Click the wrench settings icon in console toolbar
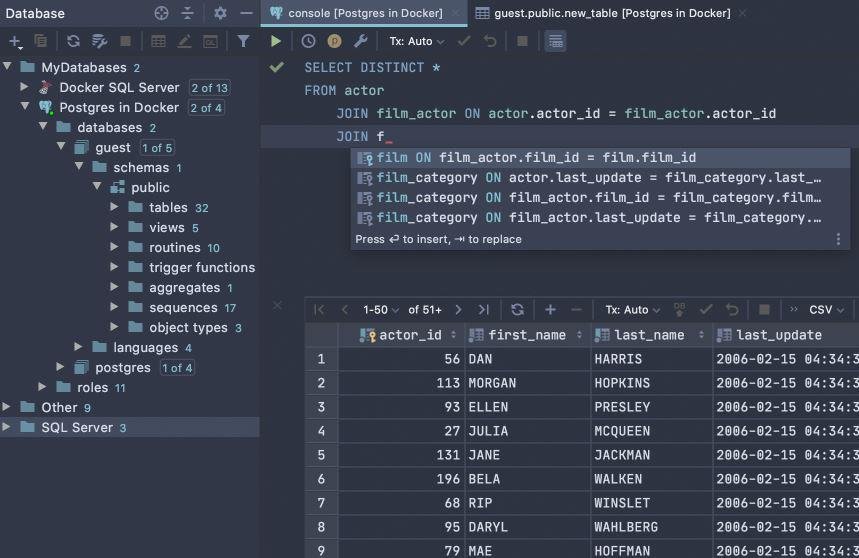 click(361, 41)
